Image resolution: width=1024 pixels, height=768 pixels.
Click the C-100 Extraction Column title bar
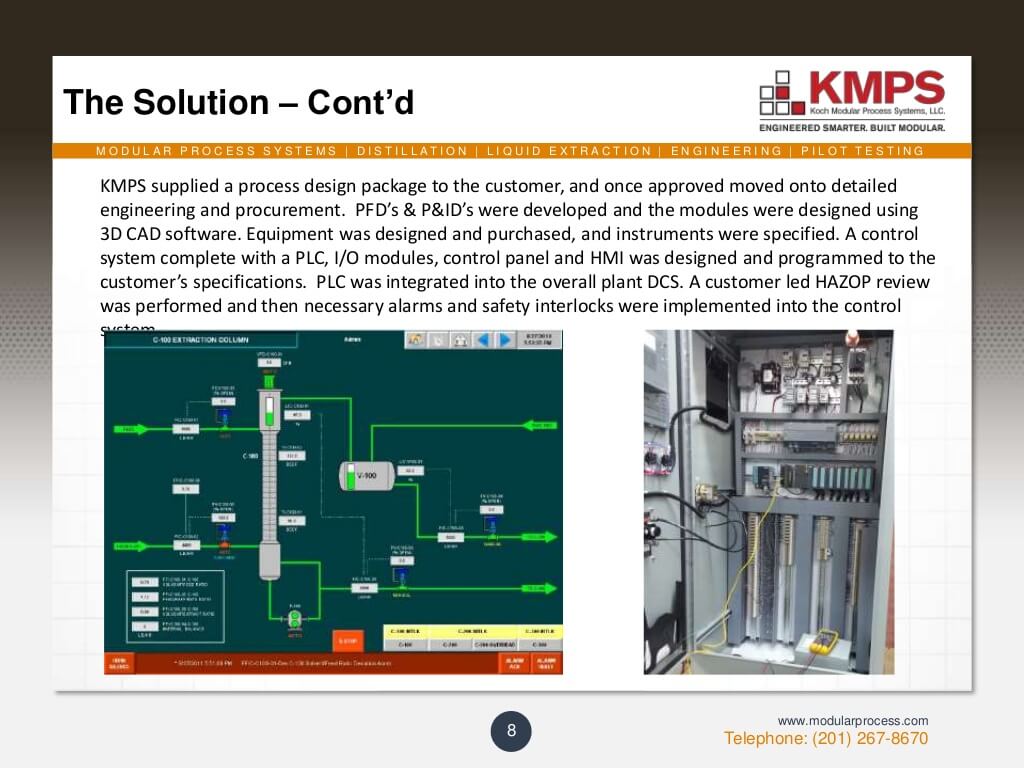coord(200,340)
